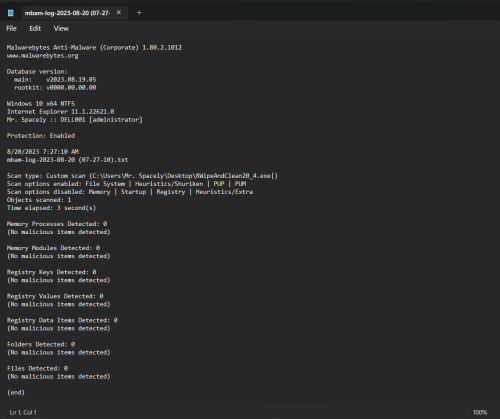Open the Edit menu
Image resolution: width=500 pixels, height=419 pixels.
pos(35,29)
